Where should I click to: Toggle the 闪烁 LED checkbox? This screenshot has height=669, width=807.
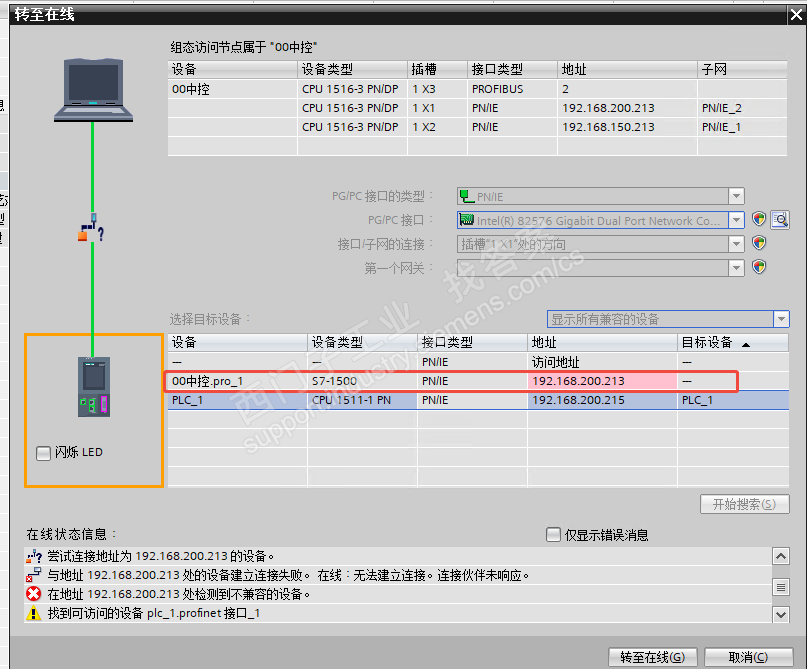[43, 453]
